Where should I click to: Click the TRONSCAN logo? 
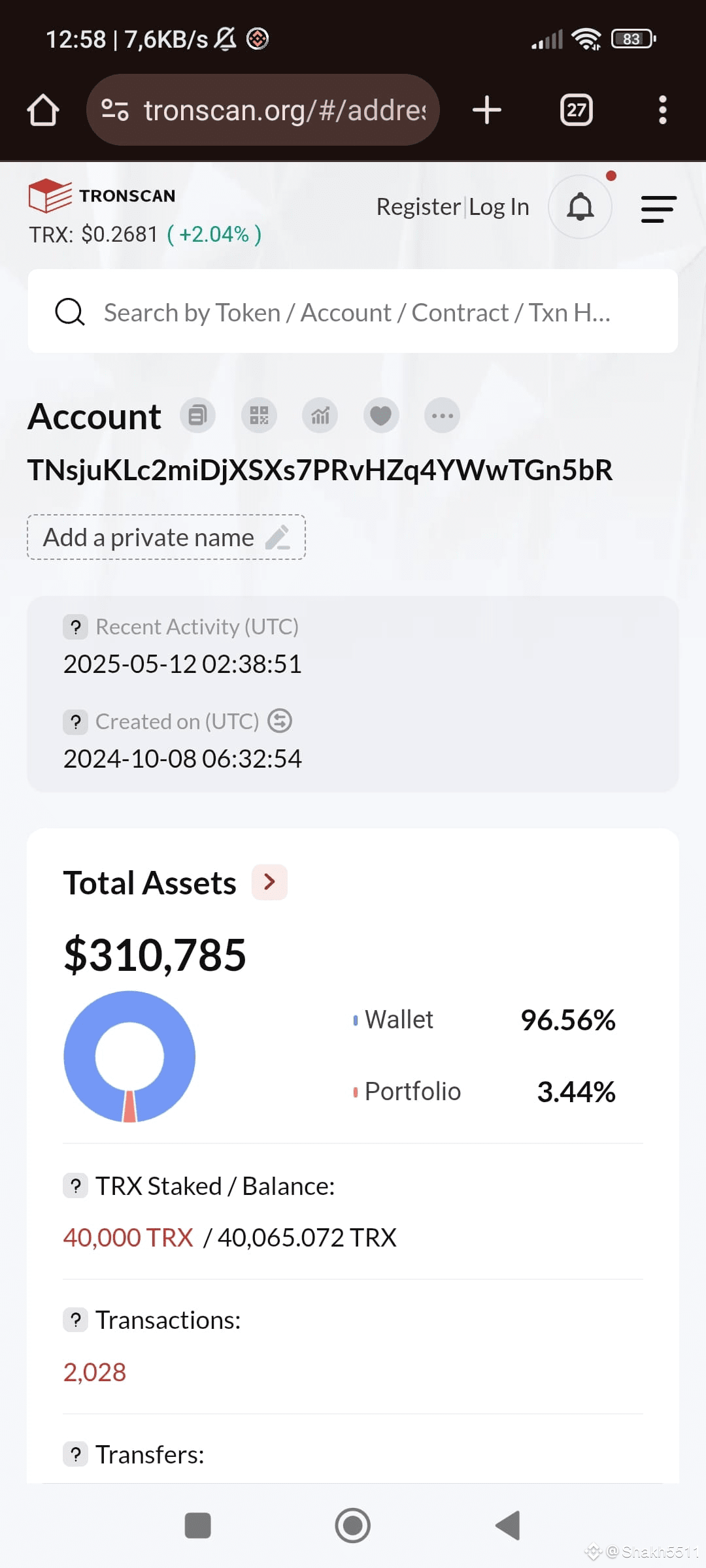[x=102, y=195]
